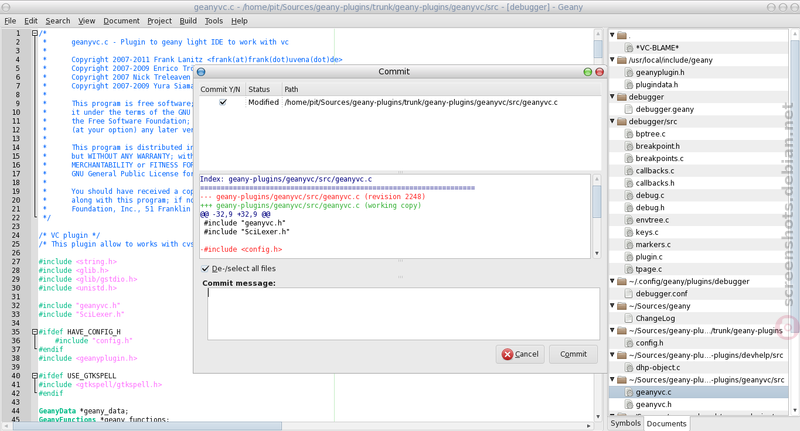Open the File menu
This screenshot has height=431, width=800.
pos(10,21)
